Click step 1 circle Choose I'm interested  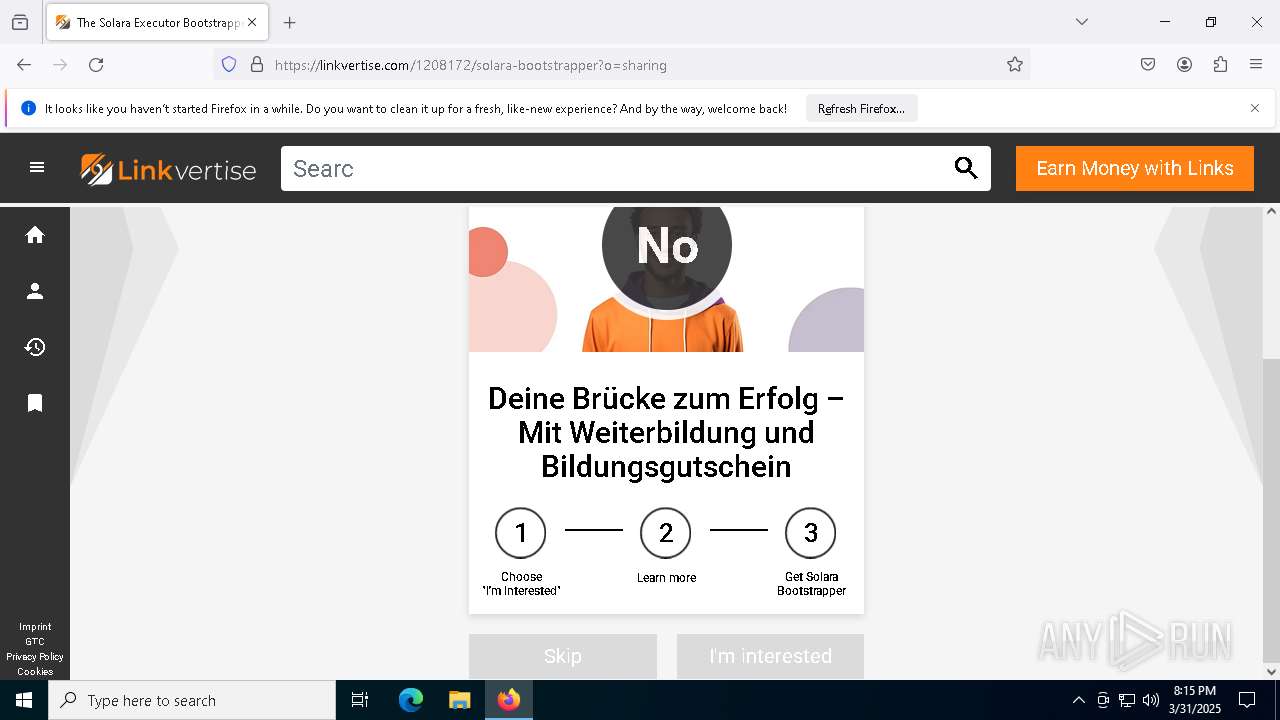point(521,533)
